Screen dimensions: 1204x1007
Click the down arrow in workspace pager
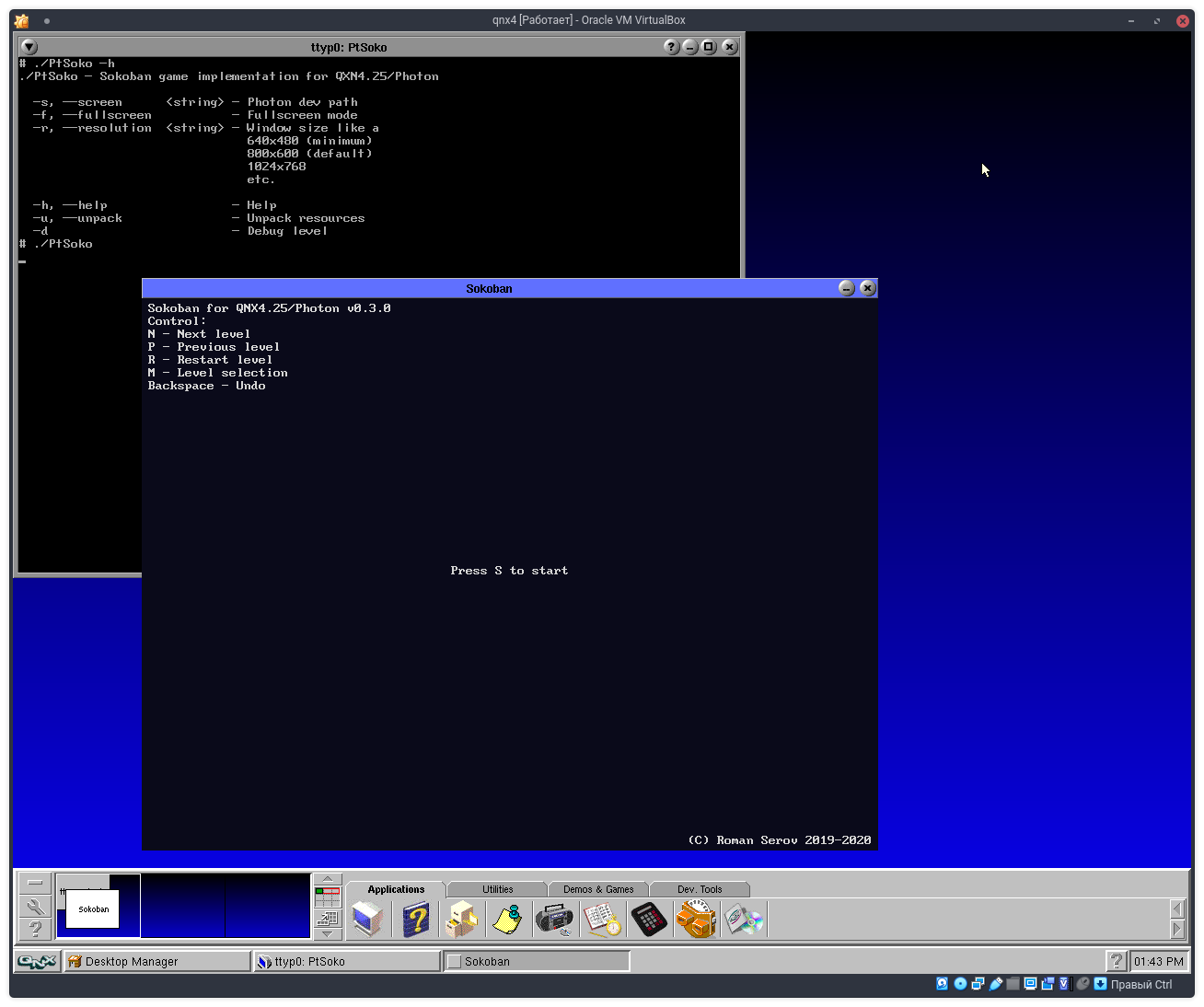[327, 934]
